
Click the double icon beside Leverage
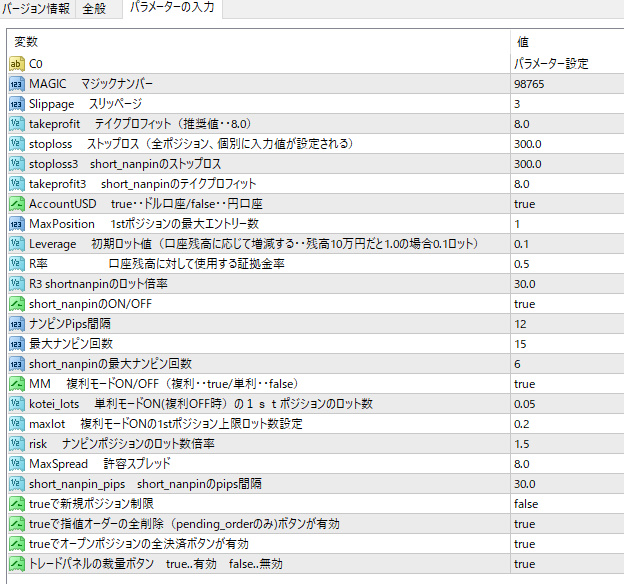click(x=17, y=244)
